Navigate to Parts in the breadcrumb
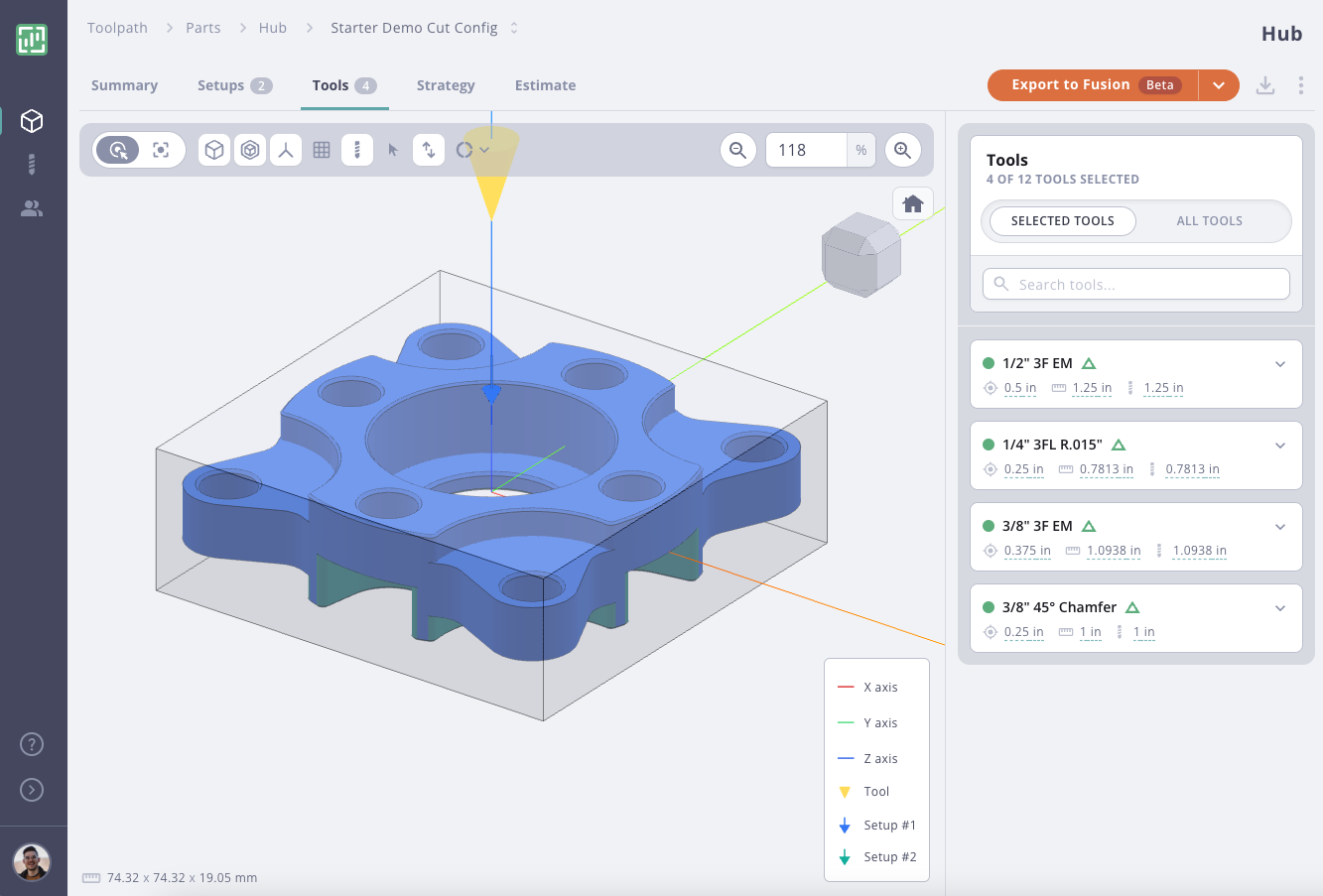 click(x=202, y=28)
